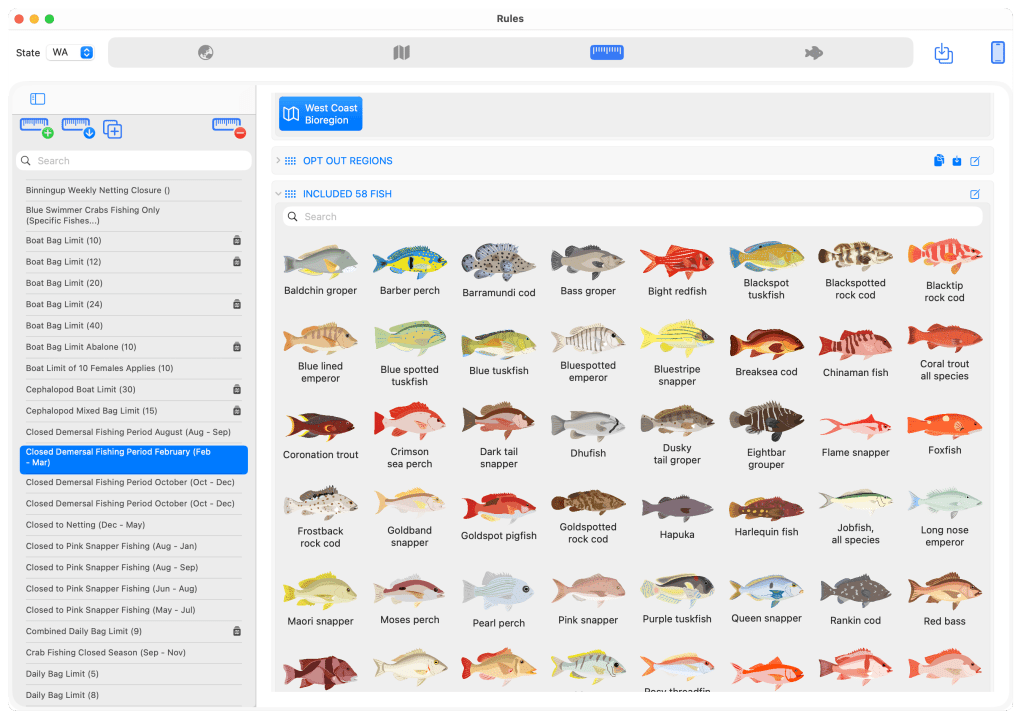The width and height of the screenshot is (1023, 717).
Task: Switch to the globe tab
Action: coord(206,53)
